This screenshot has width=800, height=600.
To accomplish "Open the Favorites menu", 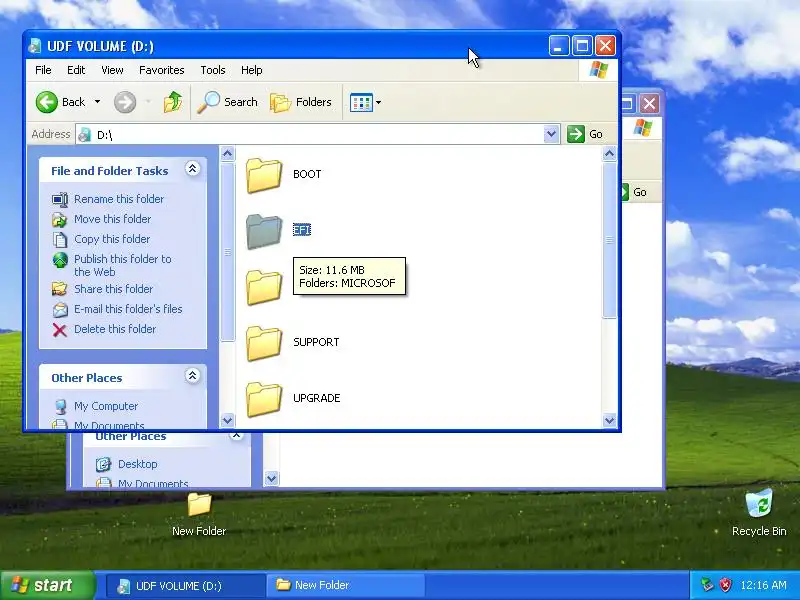I will click(161, 70).
